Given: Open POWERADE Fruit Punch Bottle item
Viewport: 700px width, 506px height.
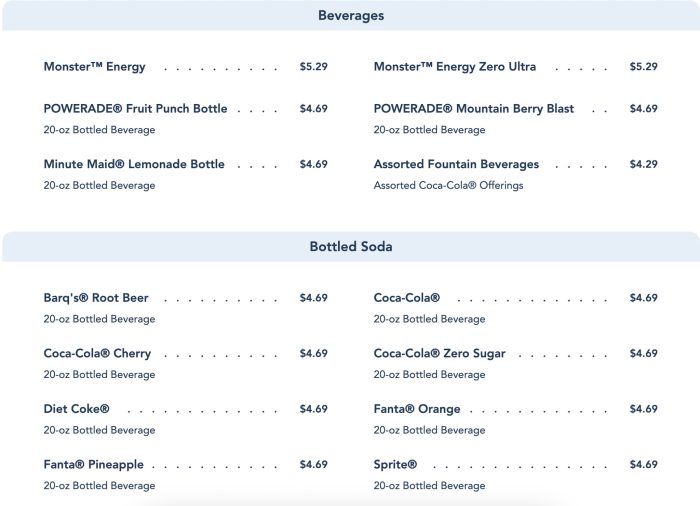Looking at the screenshot, I should click(135, 109).
